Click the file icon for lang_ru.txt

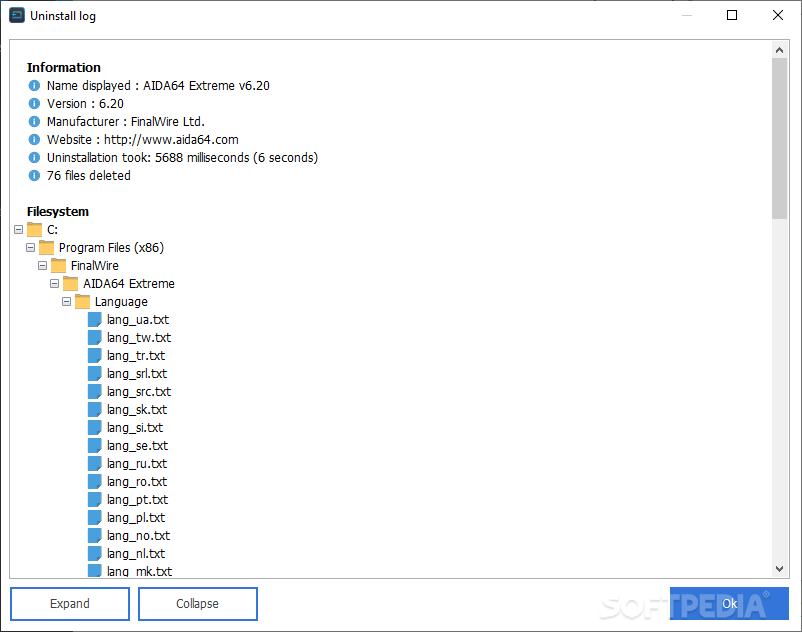(x=95, y=463)
